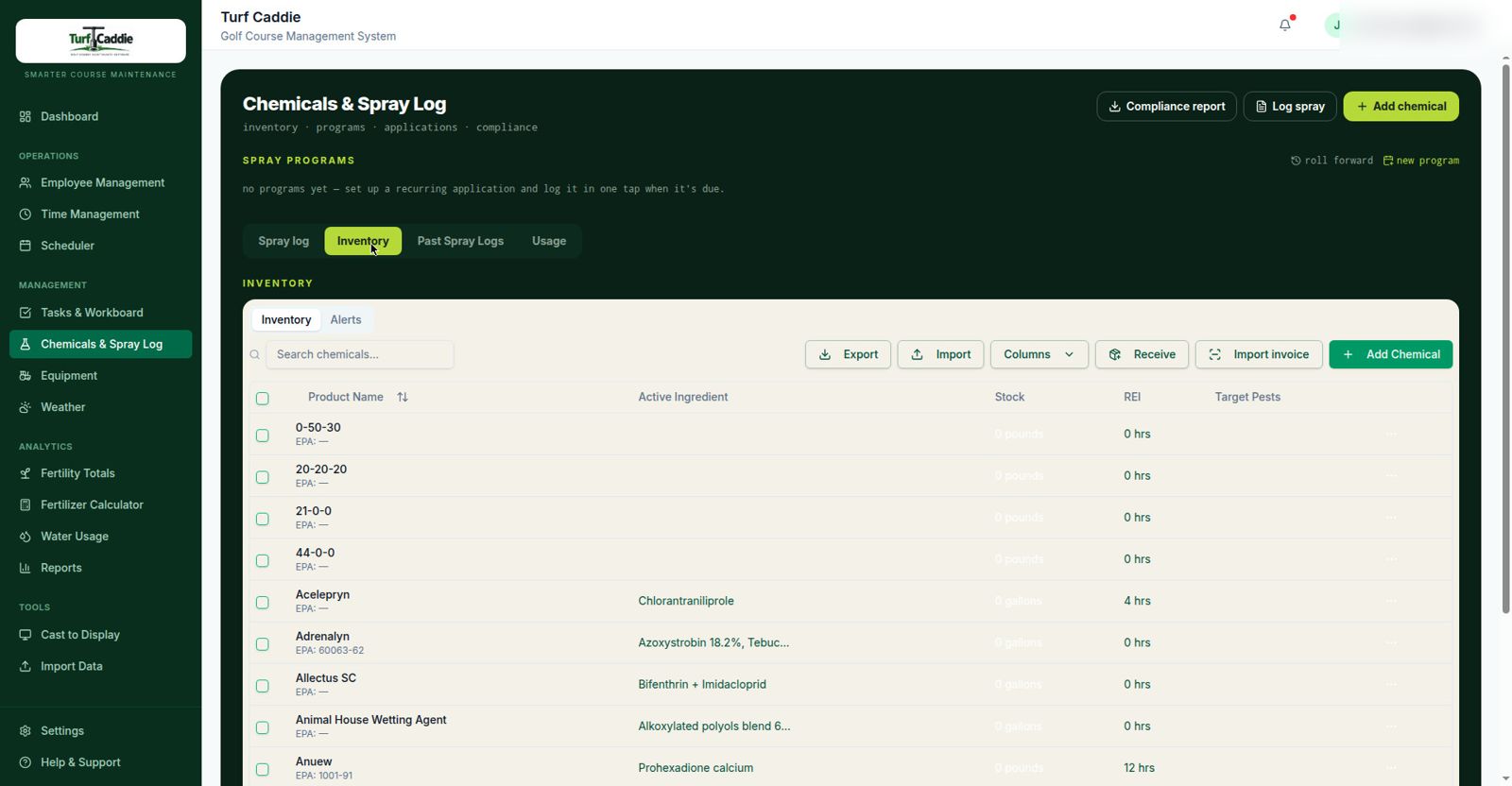
Task: Toggle the select-all checkbox in the table header
Action: [263, 399]
